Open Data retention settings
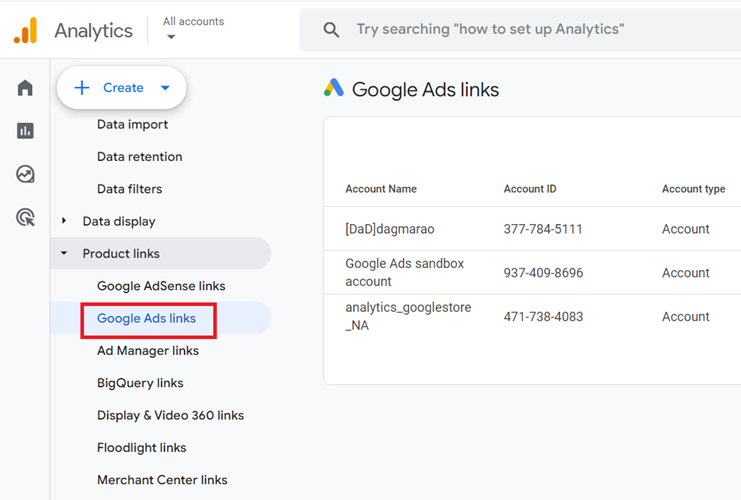Image resolution: width=741 pixels, height=500 pixels. click(139, 156)
